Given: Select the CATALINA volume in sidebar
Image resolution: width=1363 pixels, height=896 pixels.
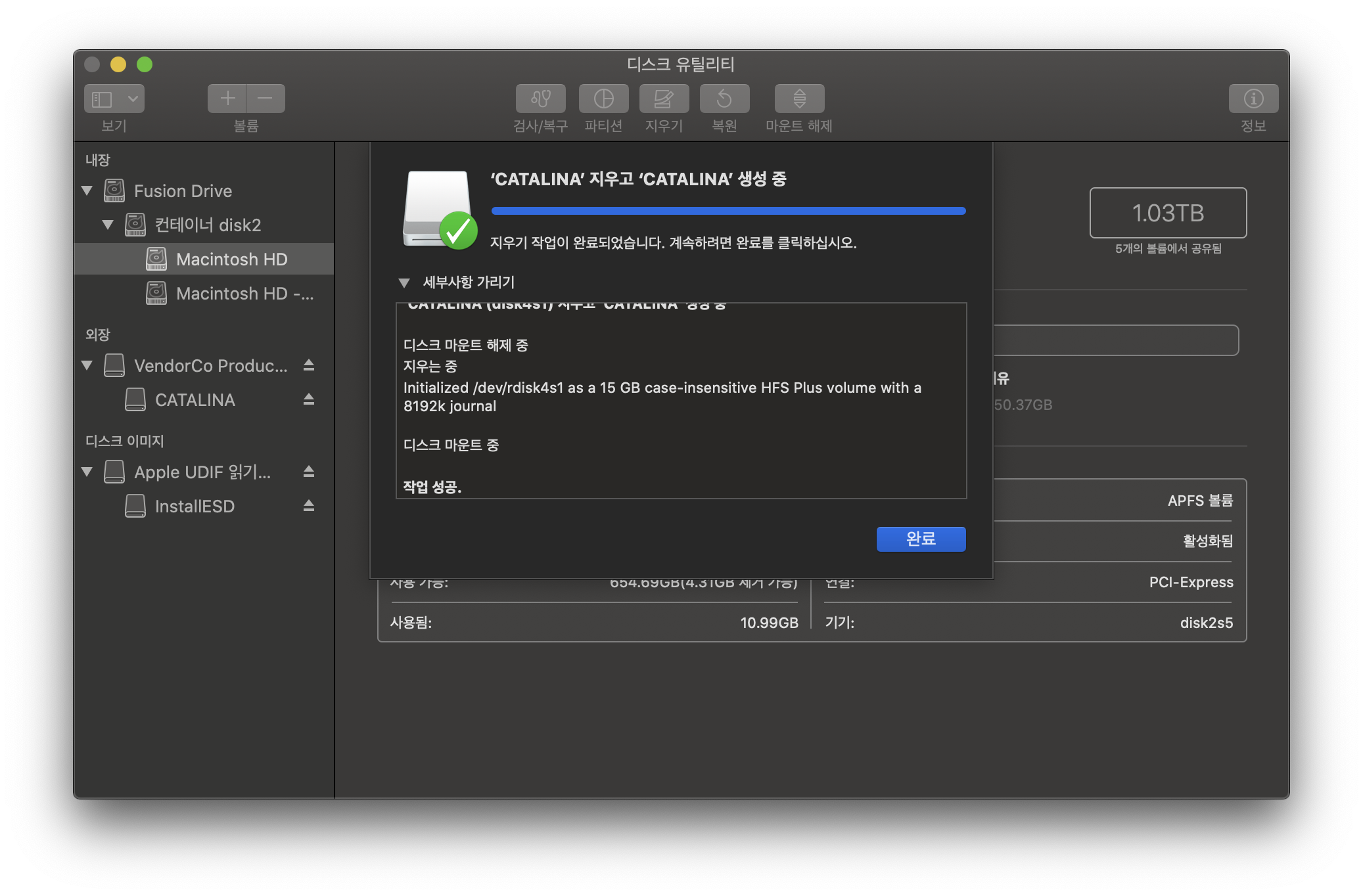Looking at the screenshot, I should tap(195, 400).
